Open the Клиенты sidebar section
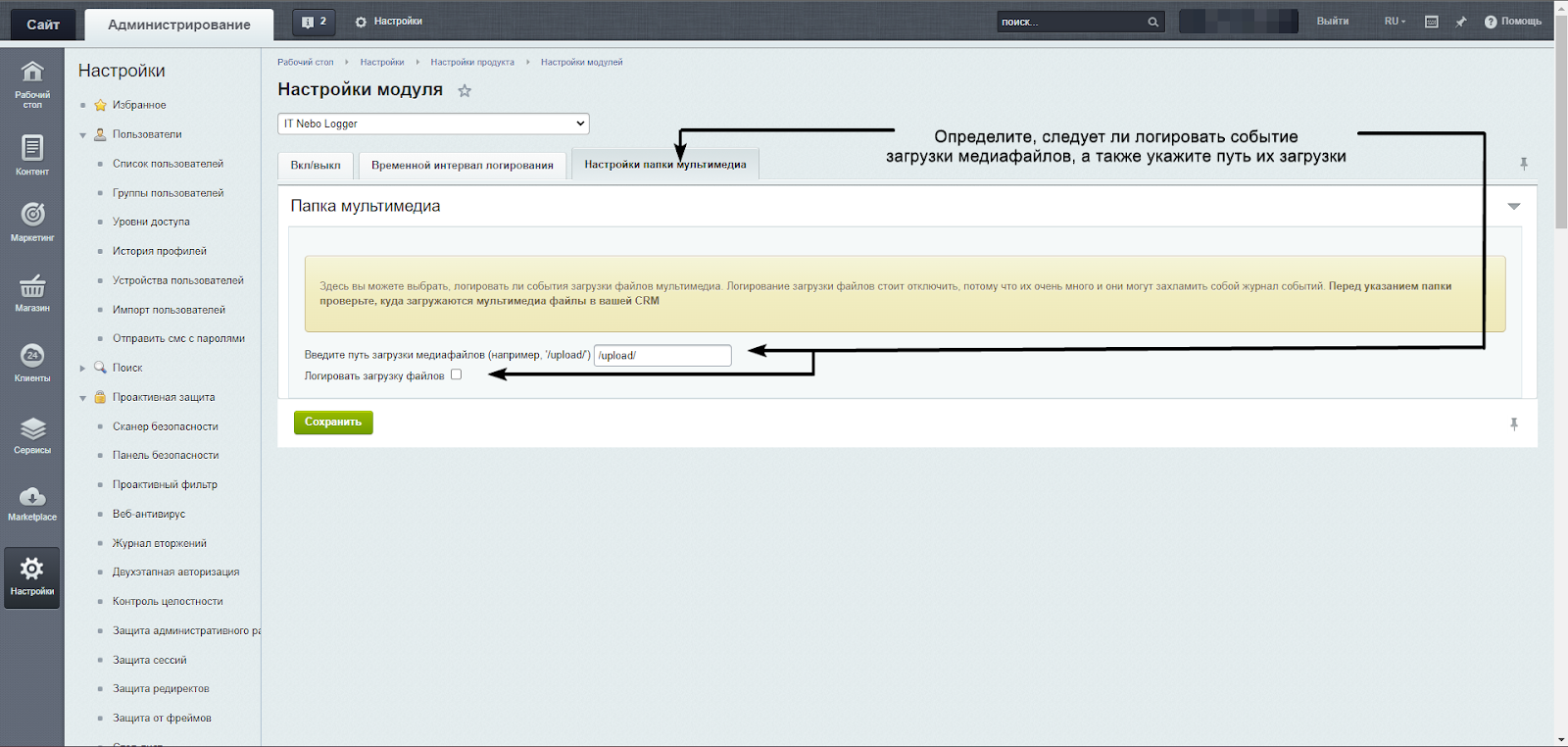Screen dimensions: 1568x747 (x=32, y=363)
